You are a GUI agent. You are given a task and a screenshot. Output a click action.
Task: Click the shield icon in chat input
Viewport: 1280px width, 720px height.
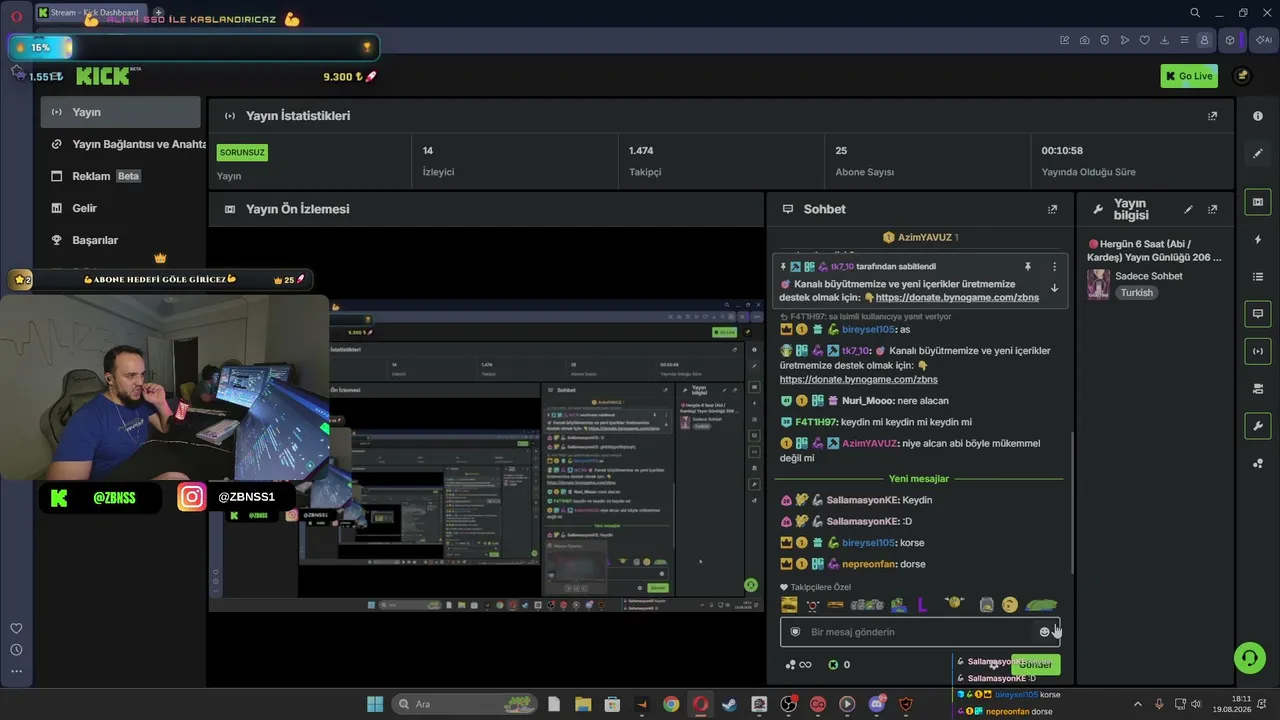point(795,632)
